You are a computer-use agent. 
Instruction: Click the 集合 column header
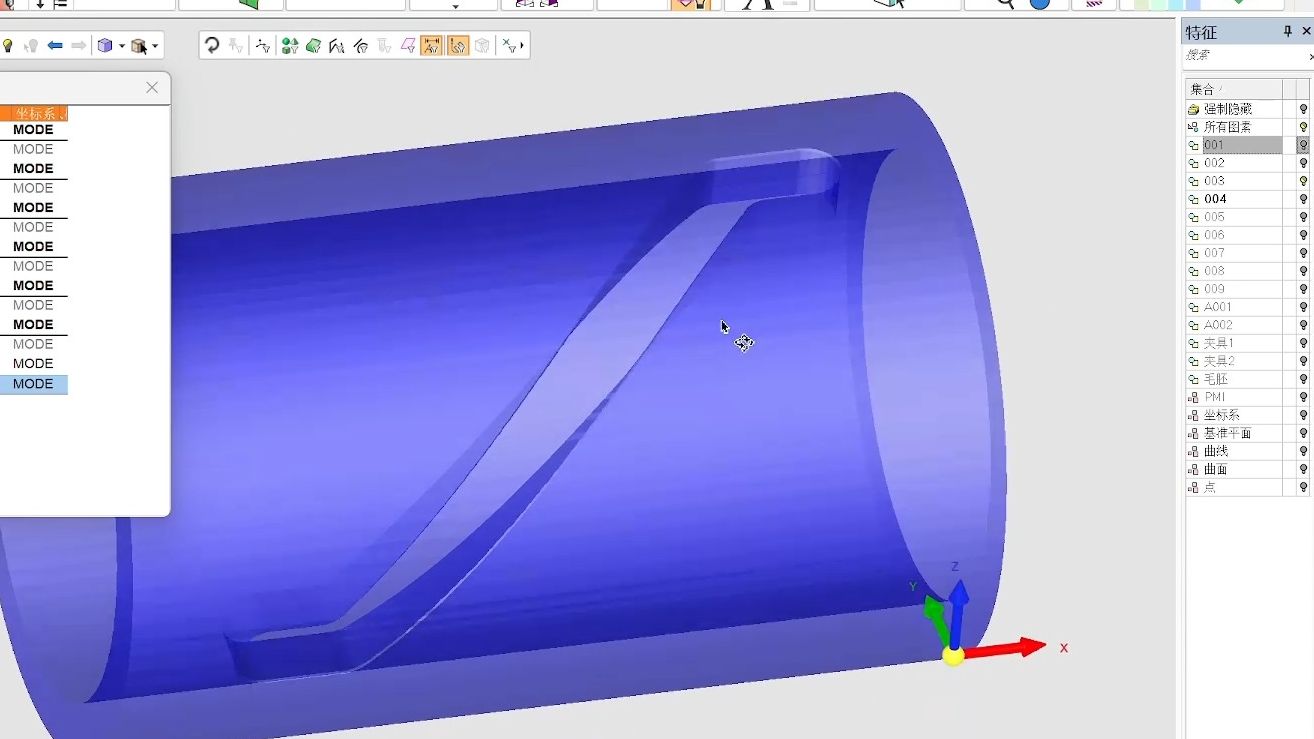(1233, 89)
